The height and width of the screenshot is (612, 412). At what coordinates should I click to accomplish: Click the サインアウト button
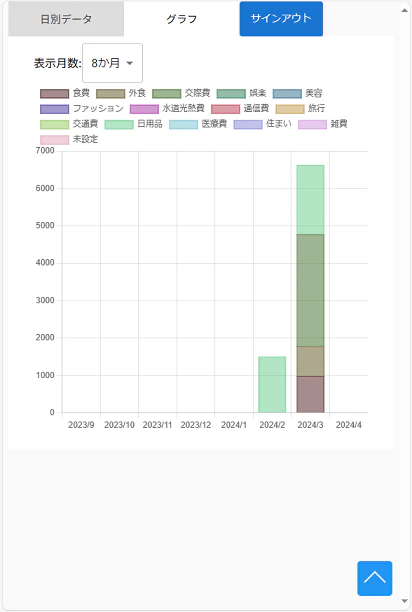click(281, 19)
